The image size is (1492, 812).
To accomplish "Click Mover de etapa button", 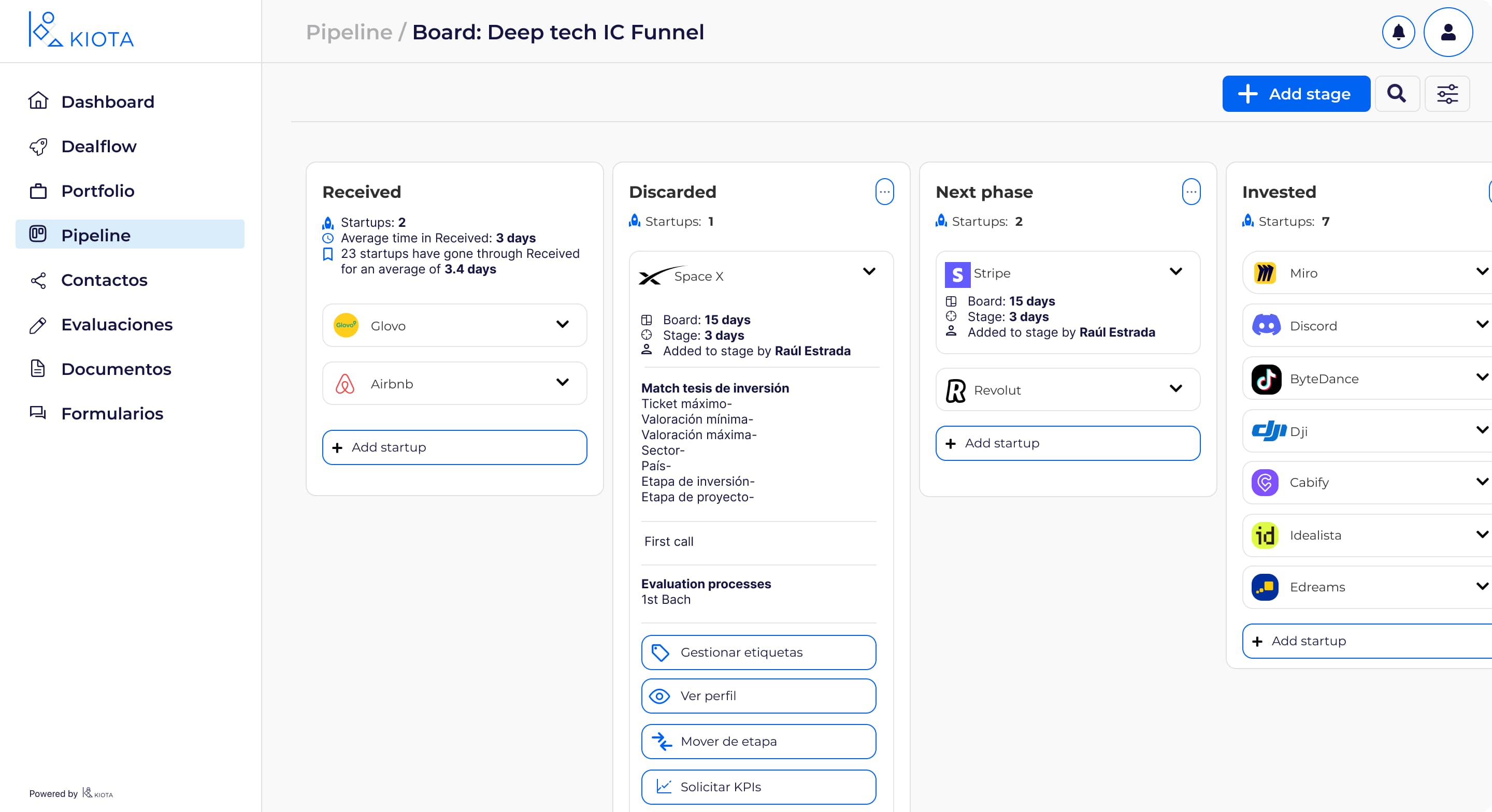I will click(x=758, y=742).
